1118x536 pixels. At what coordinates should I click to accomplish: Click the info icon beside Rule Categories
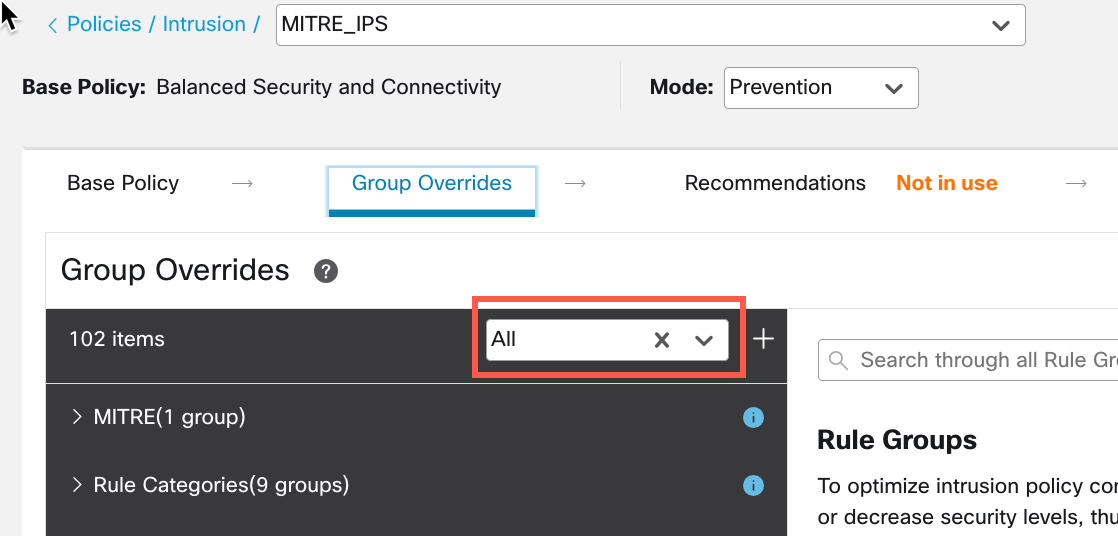pyautogui.click(x=754, y=486)
